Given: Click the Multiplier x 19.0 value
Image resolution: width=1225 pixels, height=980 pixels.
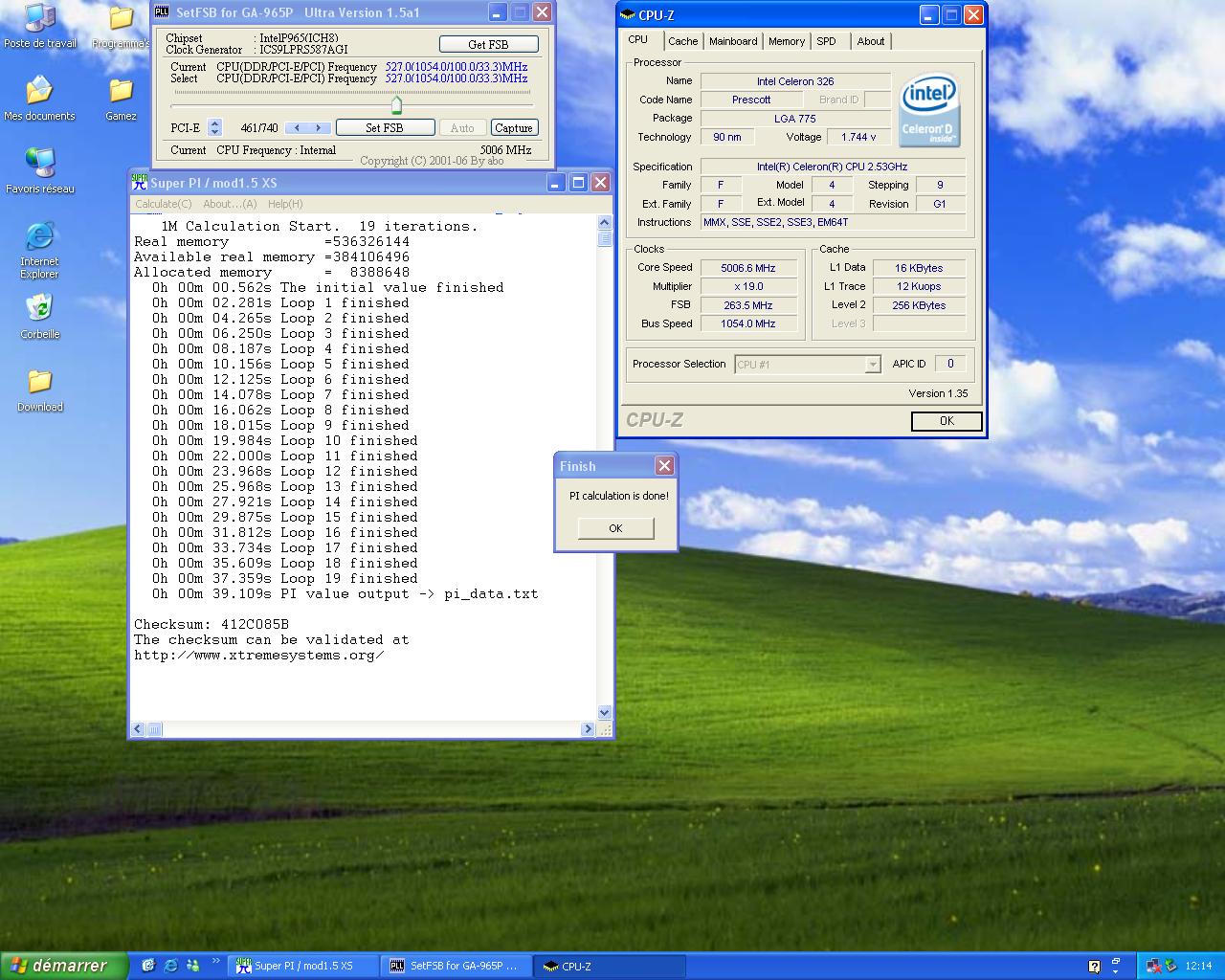Looking at the screenshot, I should pyautogui.click(x=748, y=286).
